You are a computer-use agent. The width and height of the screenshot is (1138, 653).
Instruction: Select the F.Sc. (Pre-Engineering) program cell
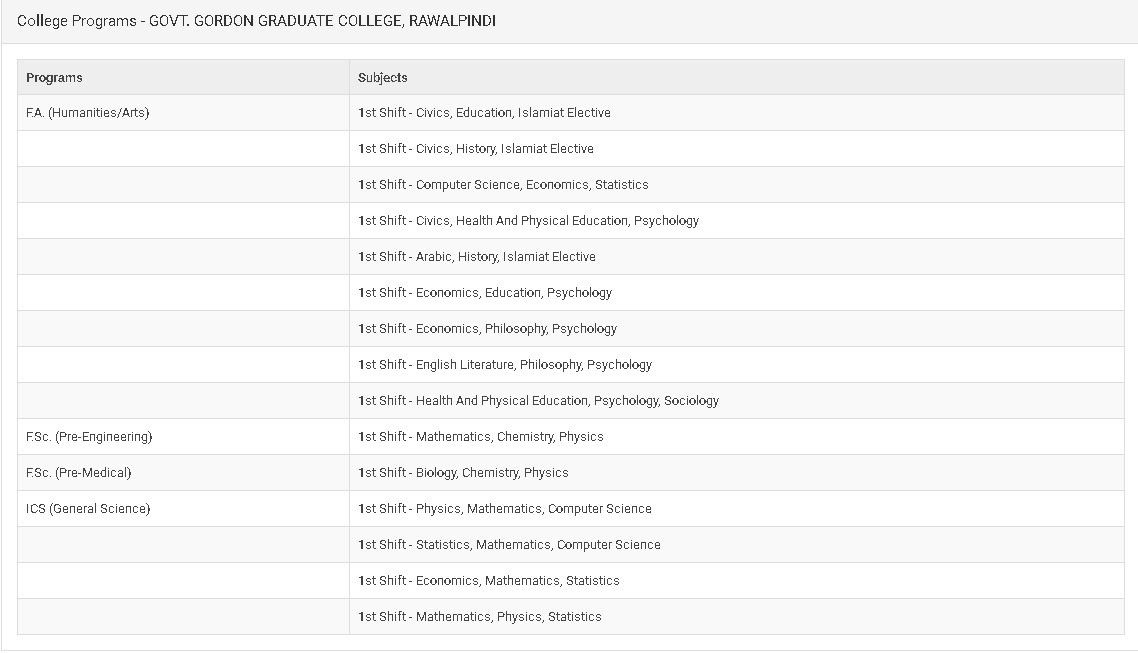click(89, 437)
